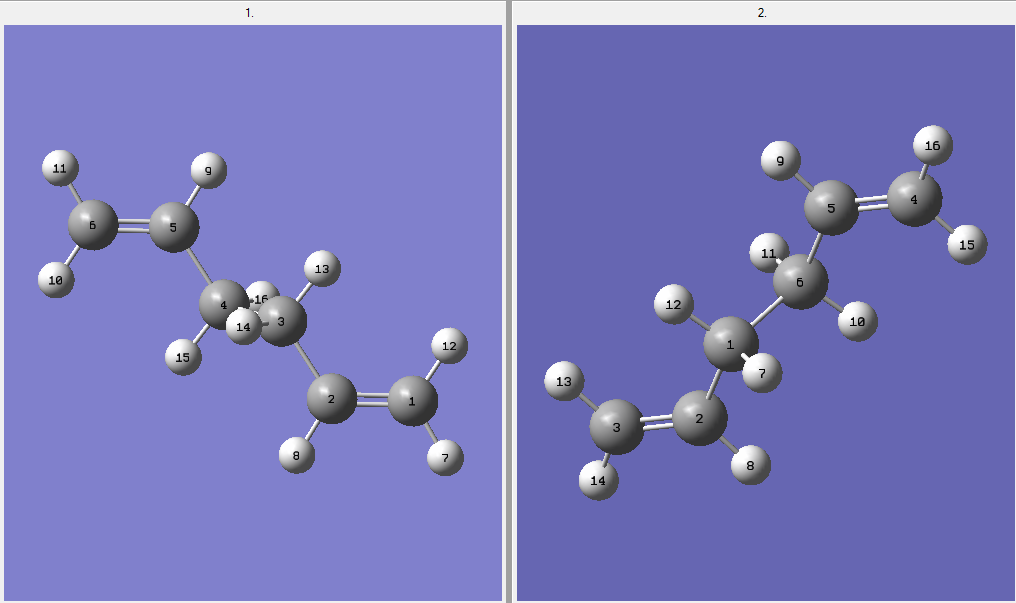Click hydrogen atom 8 in panel 1

point(297,455)
